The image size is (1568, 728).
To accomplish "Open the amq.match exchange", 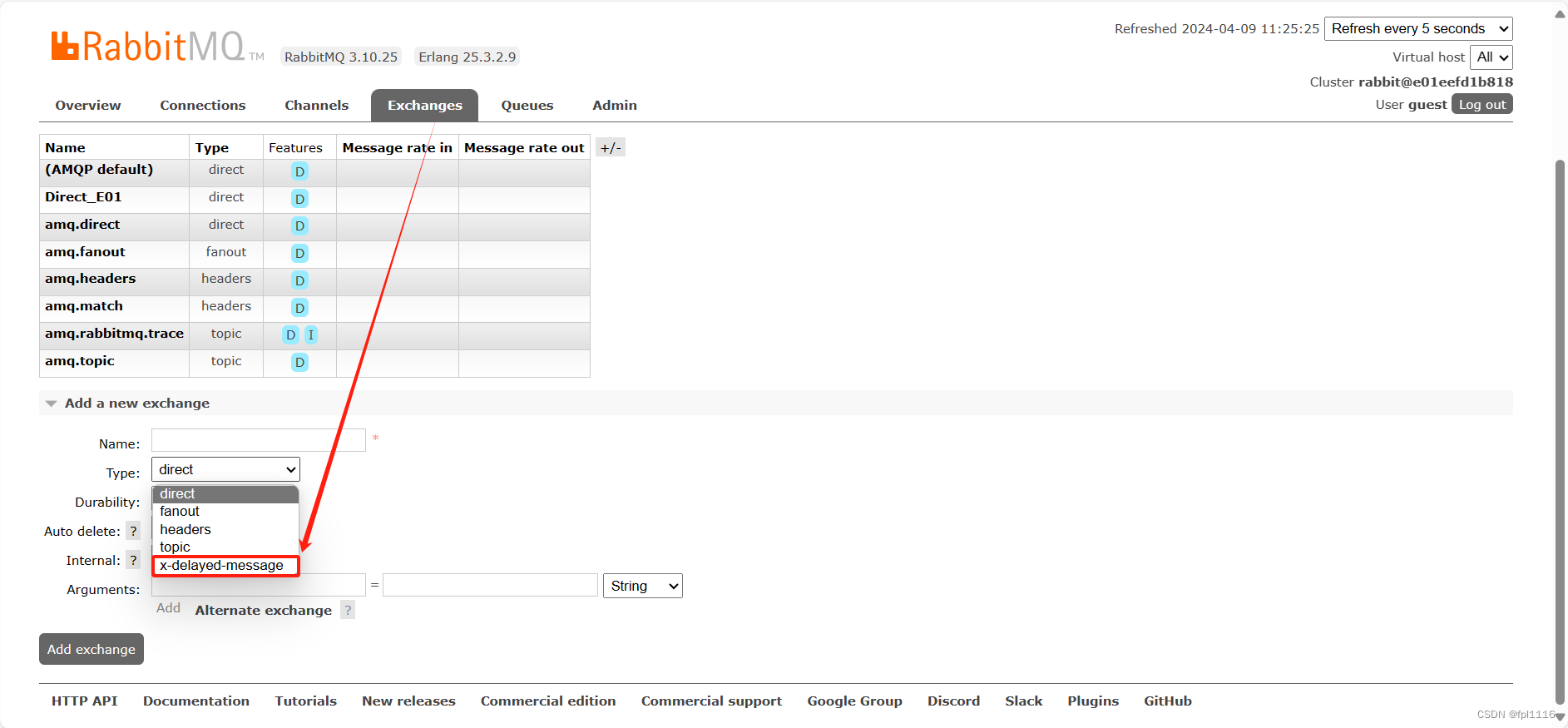I will tap(84, 306).
